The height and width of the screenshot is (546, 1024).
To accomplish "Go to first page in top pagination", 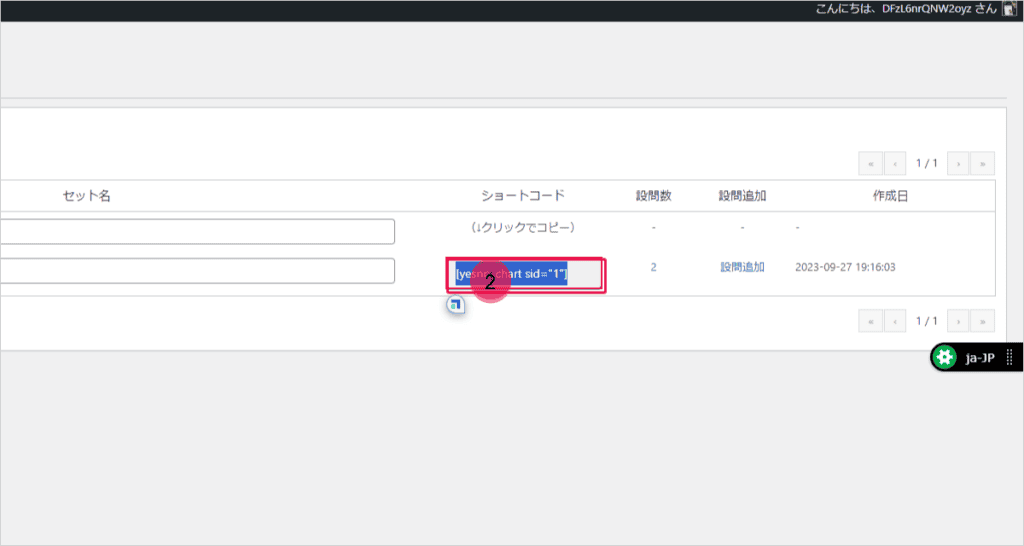I will point(871,163).
